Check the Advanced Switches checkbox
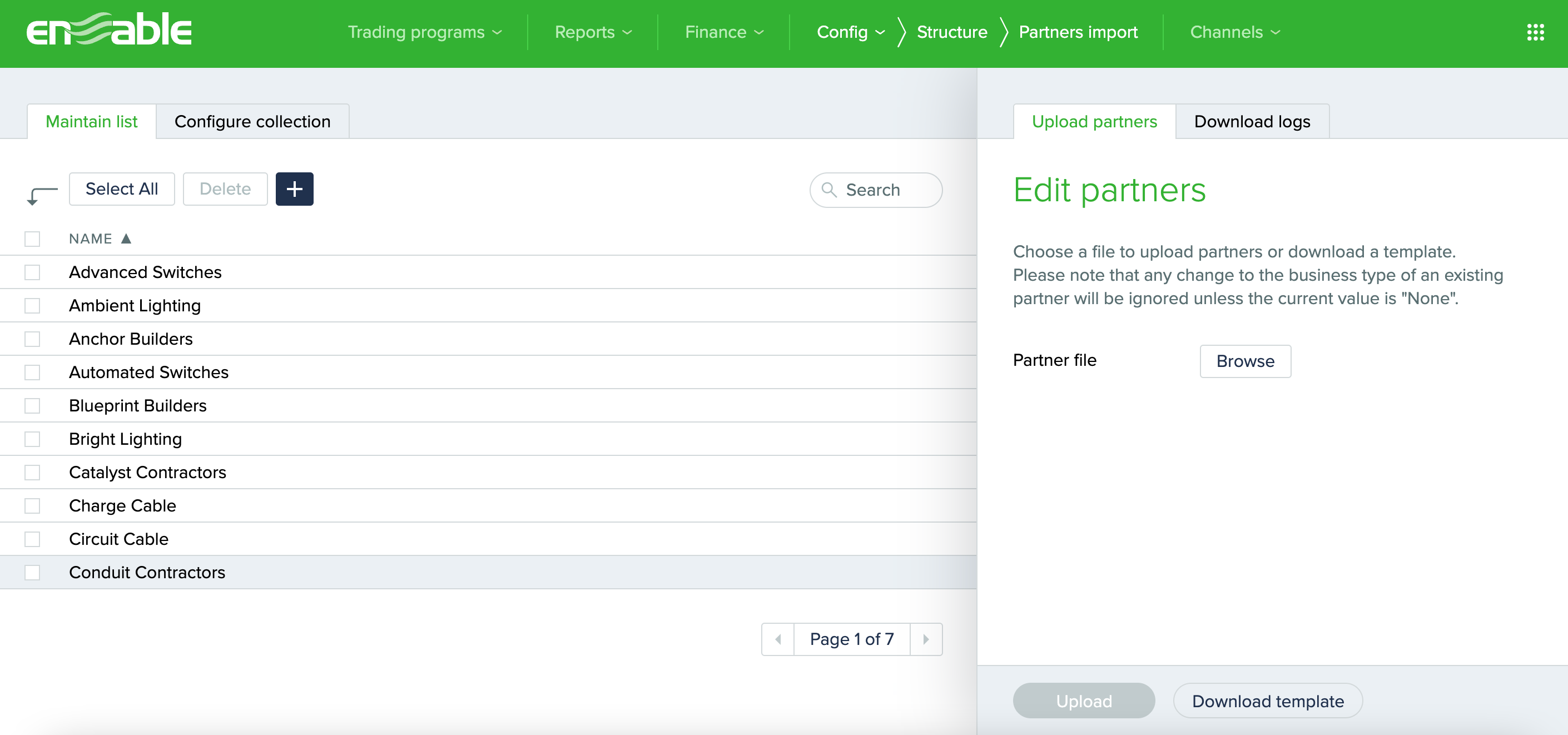Image resolution: width=1568 pixels, height=735 pixels. coord(32,272)
